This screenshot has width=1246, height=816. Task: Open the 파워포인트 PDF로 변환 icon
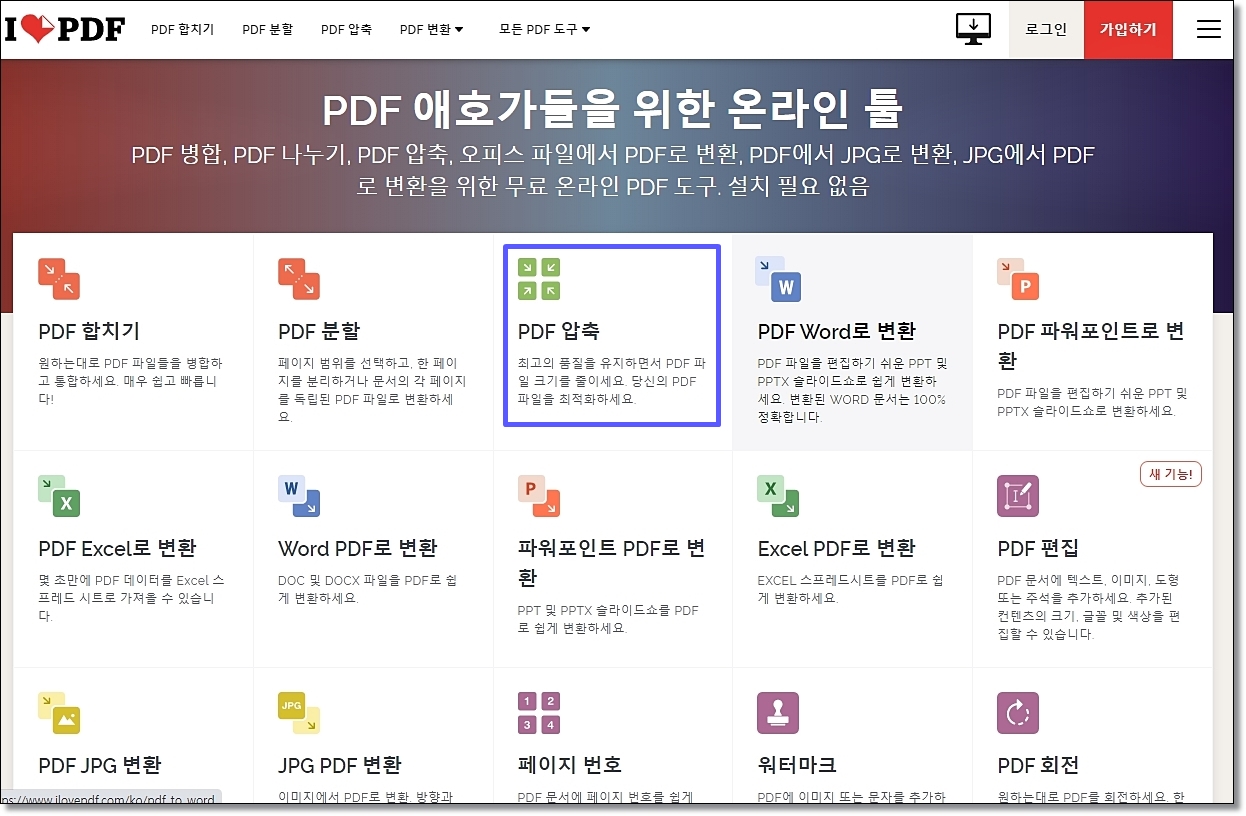(539, 496)
